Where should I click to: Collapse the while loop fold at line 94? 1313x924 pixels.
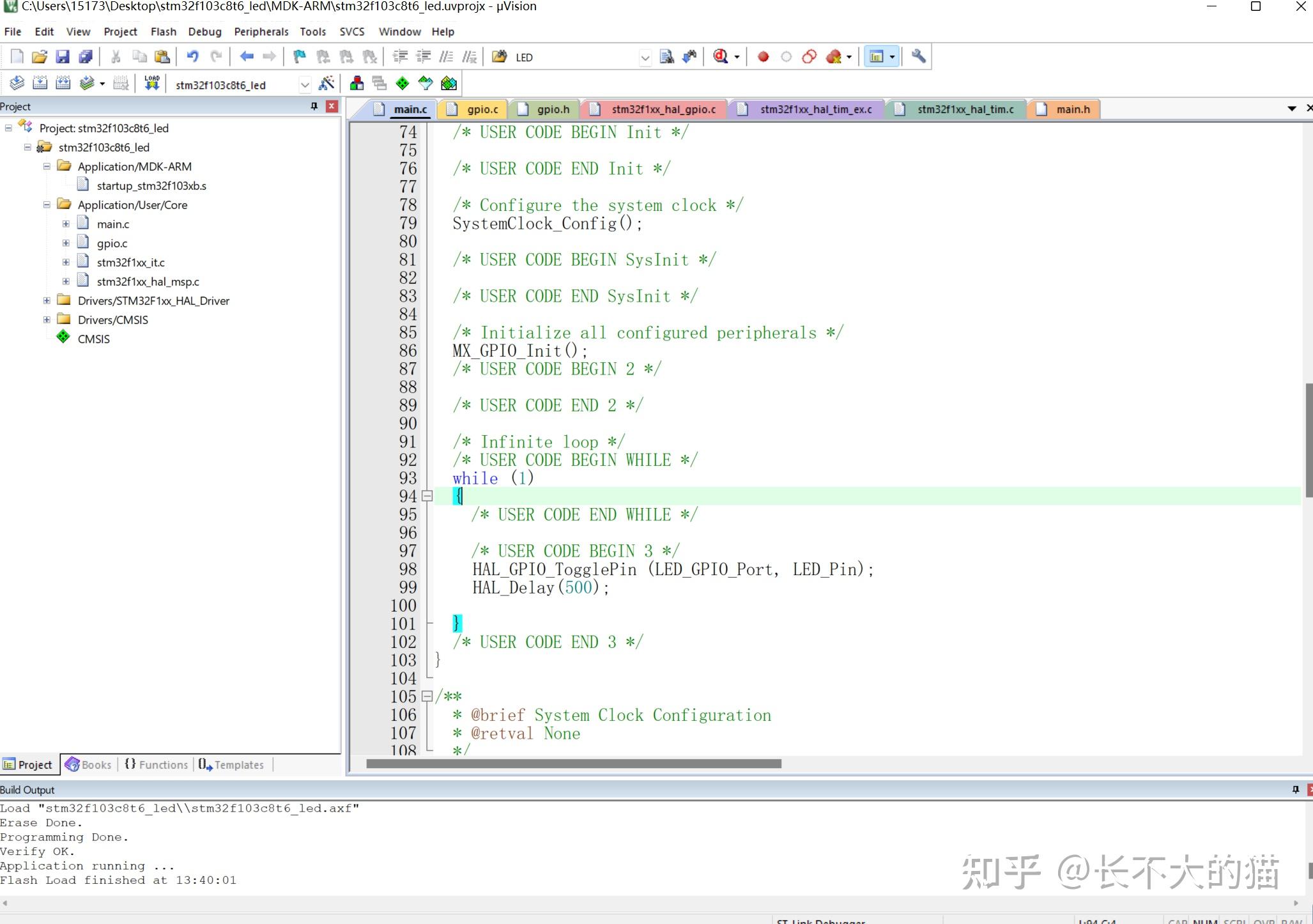[427, 496]
